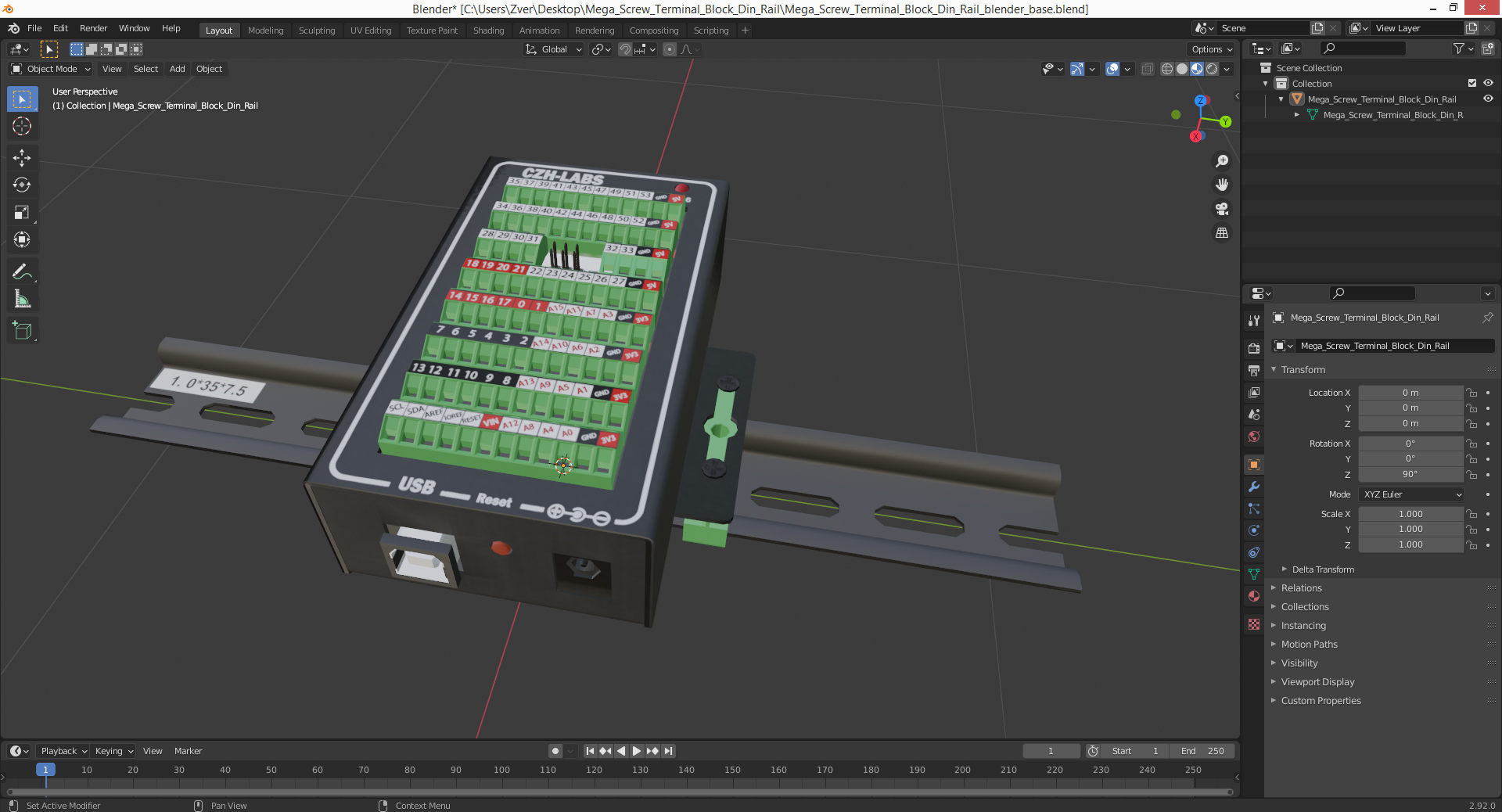Toggle Location X lock icon
1502x812 pixels.
click(1471, 393)
